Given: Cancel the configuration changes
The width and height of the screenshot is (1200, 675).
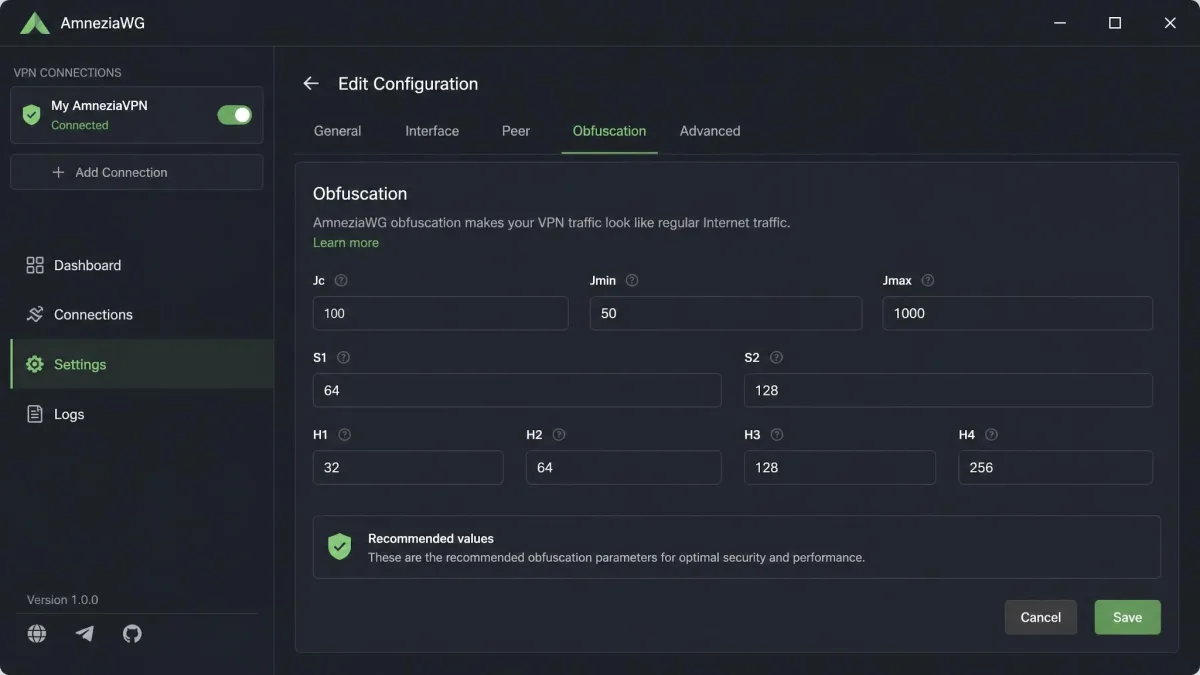Looking at the screenshot, I should [1041, 617].
